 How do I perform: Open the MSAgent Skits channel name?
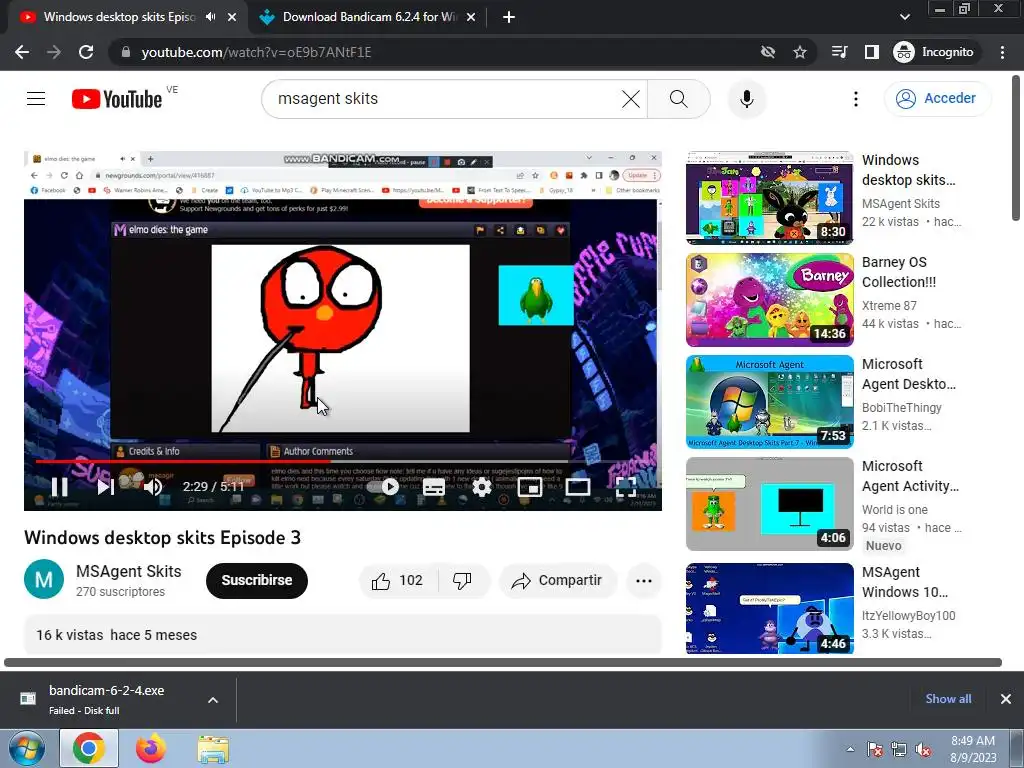[129, 571]
